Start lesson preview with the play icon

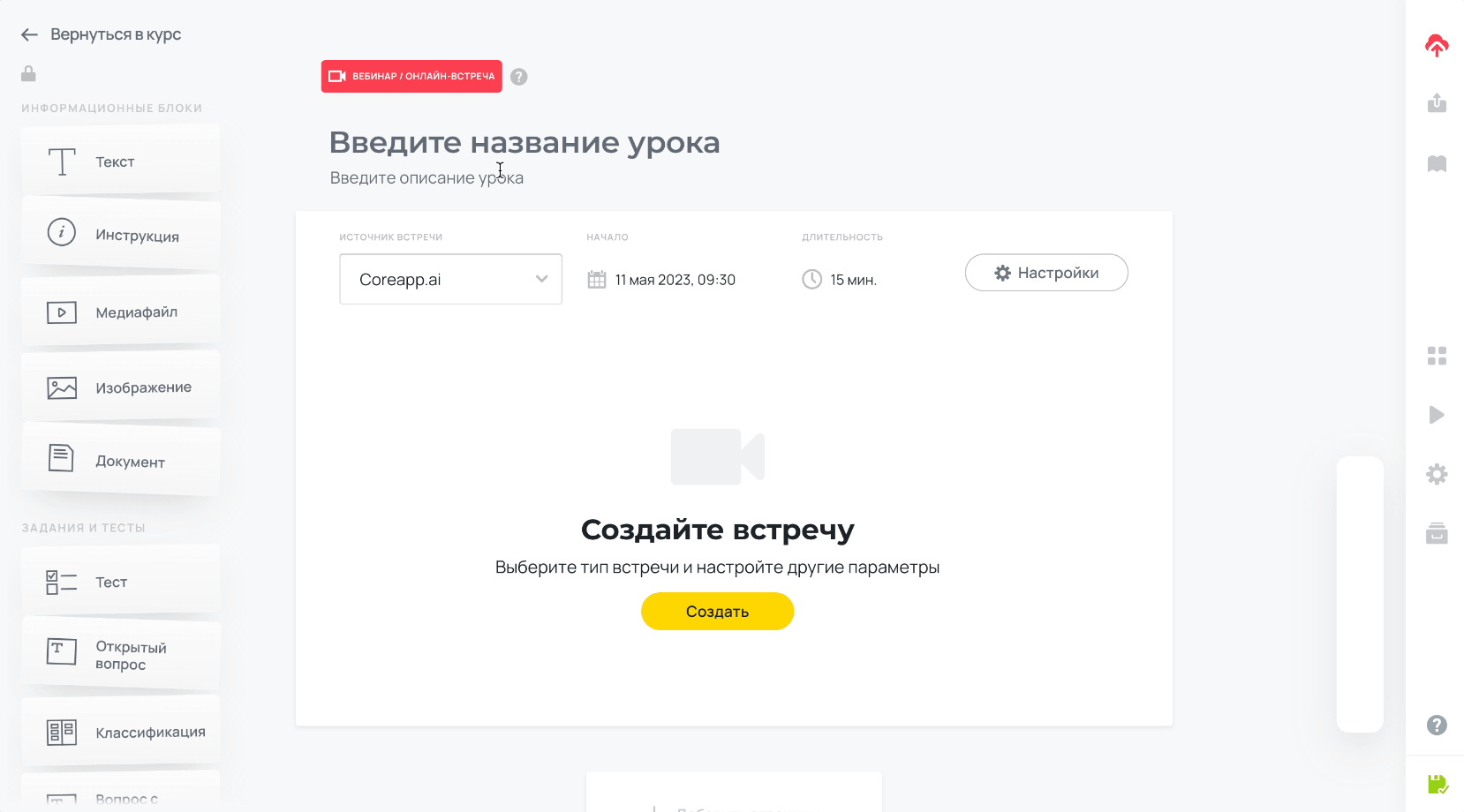click(1437, 415)
